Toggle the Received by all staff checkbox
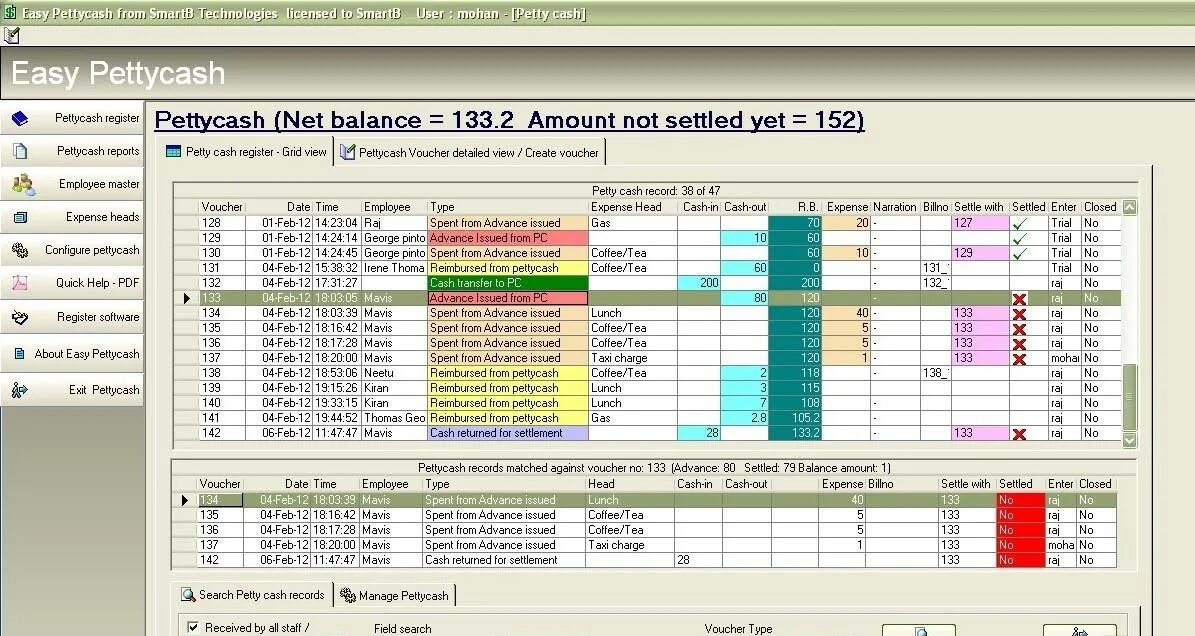Image resolution: width=1195 pixels, height=636 pixels. coord(194,627)
